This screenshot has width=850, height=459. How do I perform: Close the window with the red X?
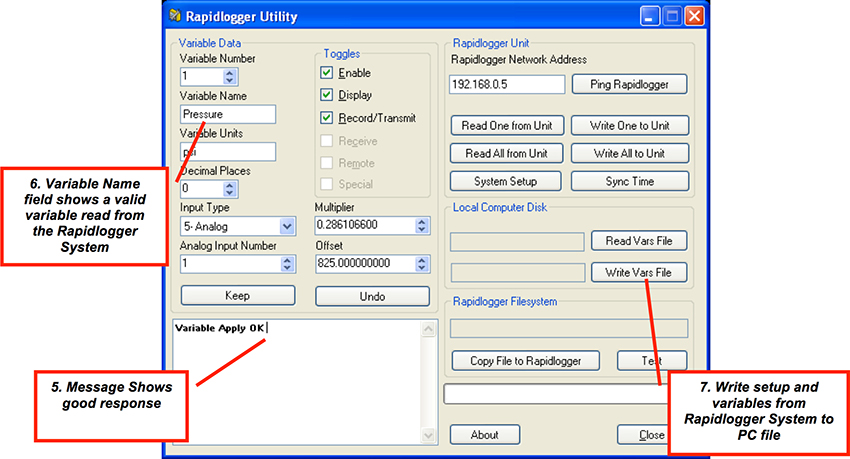[694, 16]
